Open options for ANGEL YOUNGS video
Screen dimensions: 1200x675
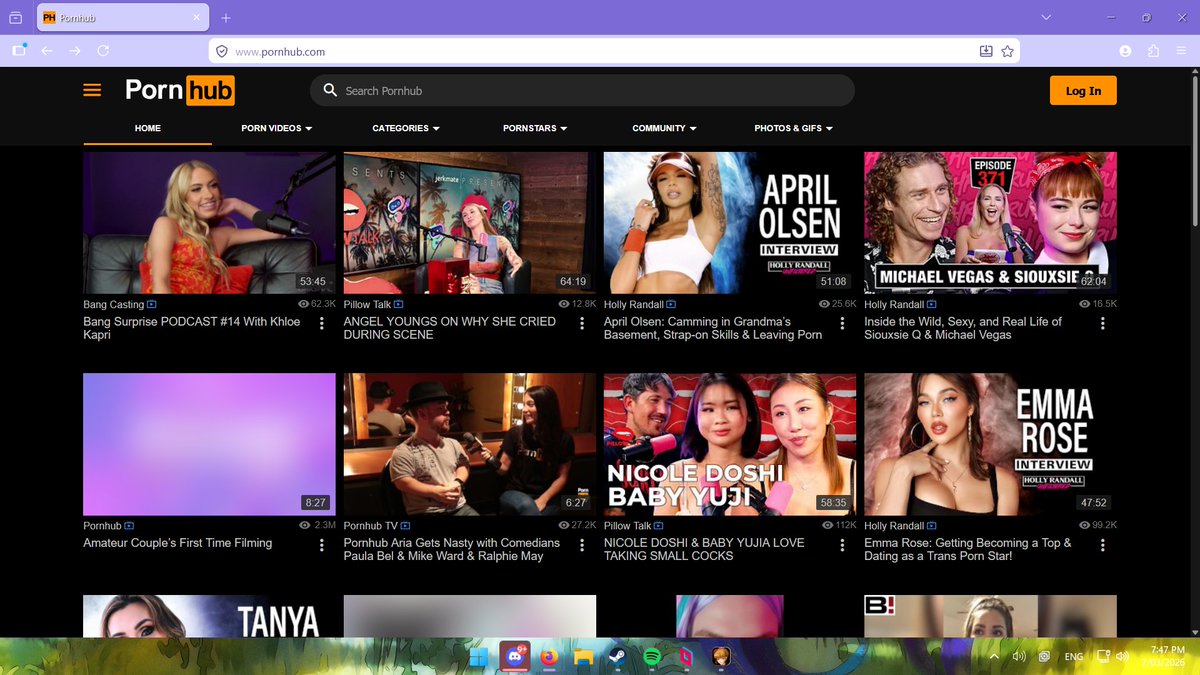coord(581,323)
